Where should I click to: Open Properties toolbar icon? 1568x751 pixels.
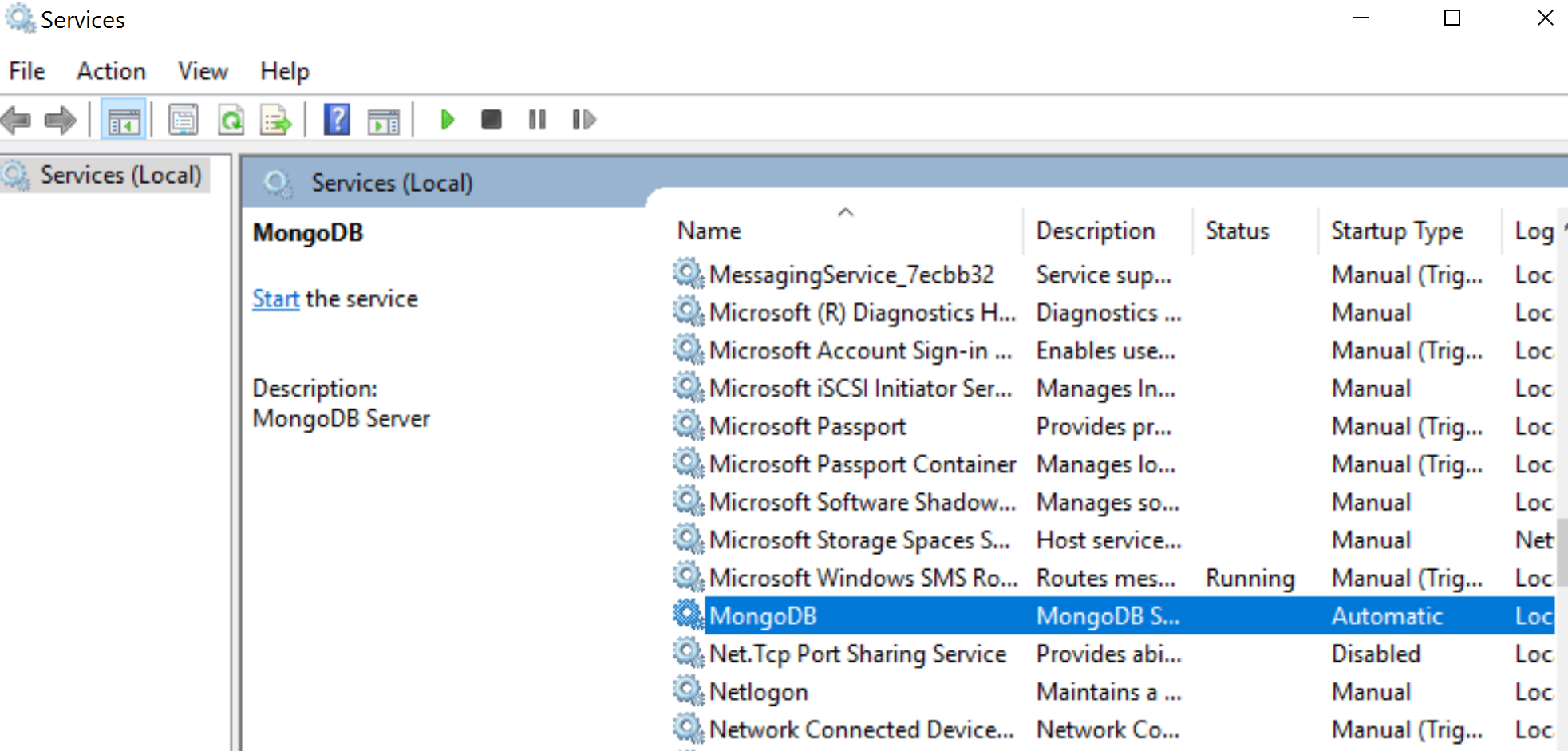pos(183,121)
